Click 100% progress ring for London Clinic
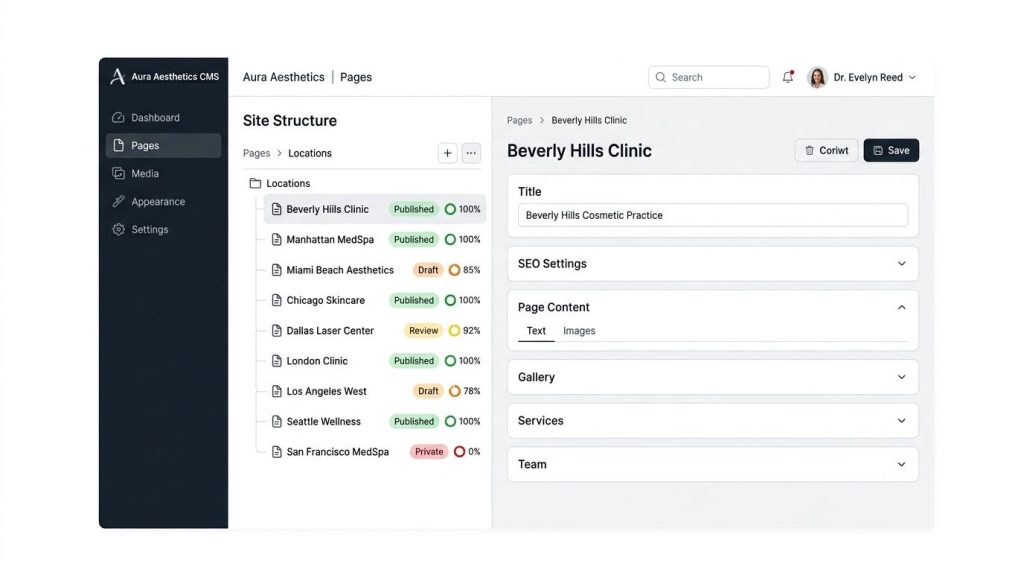This screenshot has width=1024, height=572. (x=450, y=361)
